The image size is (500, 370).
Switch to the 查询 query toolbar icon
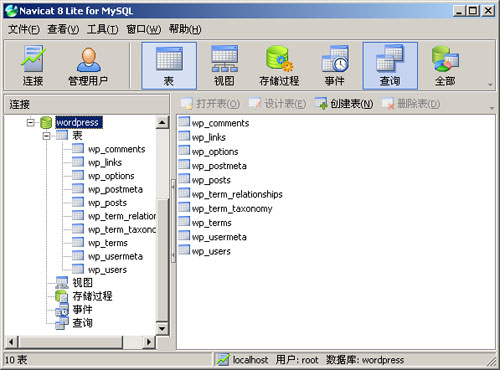click(x=390, y=66)
